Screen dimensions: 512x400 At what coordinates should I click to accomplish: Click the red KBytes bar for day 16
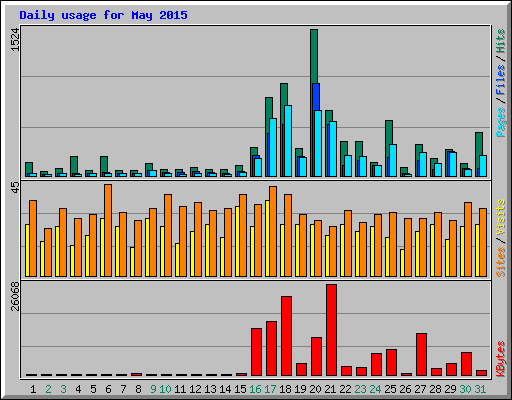pos(256,352)
